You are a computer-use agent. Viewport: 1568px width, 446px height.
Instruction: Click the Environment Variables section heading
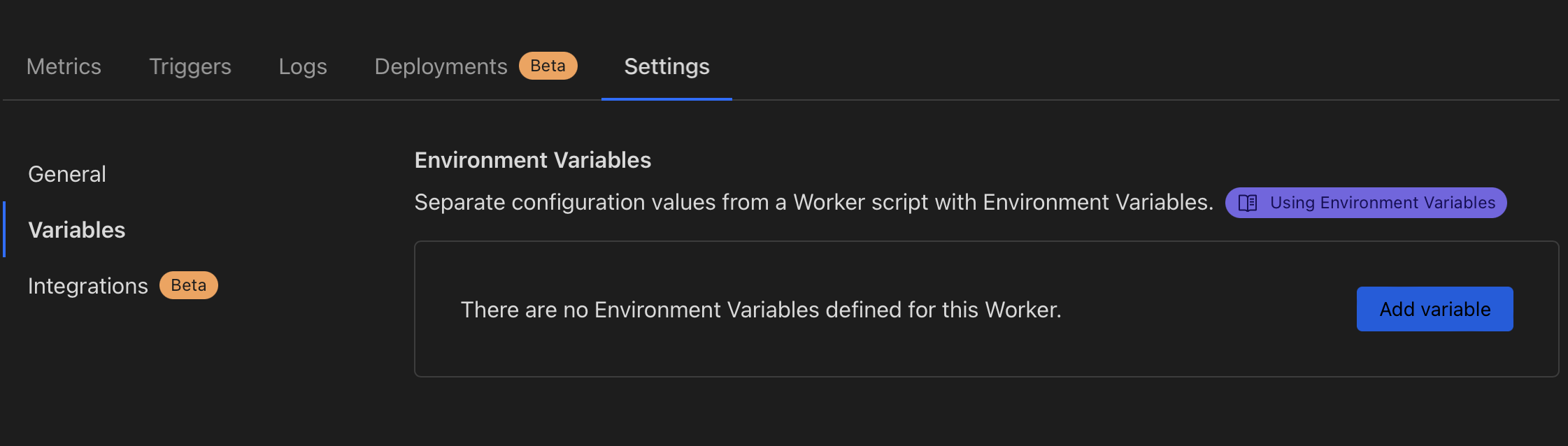(x=533, y=160)
